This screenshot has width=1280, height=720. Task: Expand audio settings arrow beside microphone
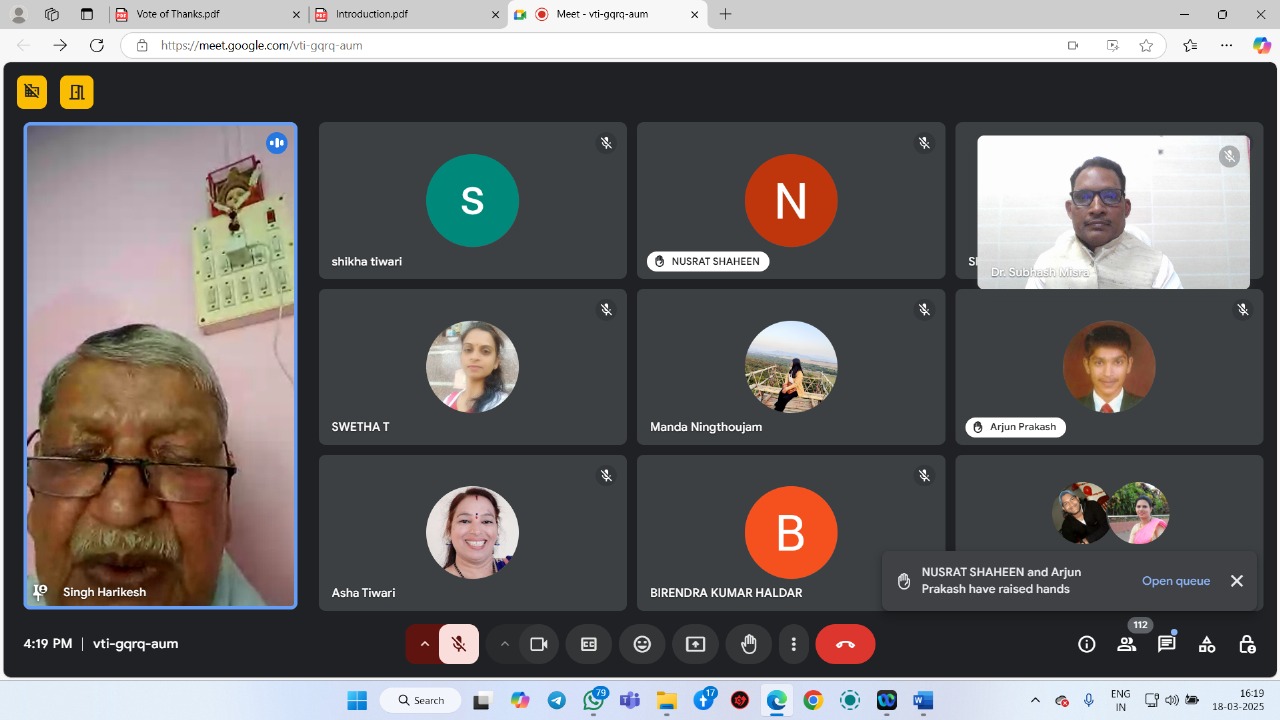tap(424, 645)
